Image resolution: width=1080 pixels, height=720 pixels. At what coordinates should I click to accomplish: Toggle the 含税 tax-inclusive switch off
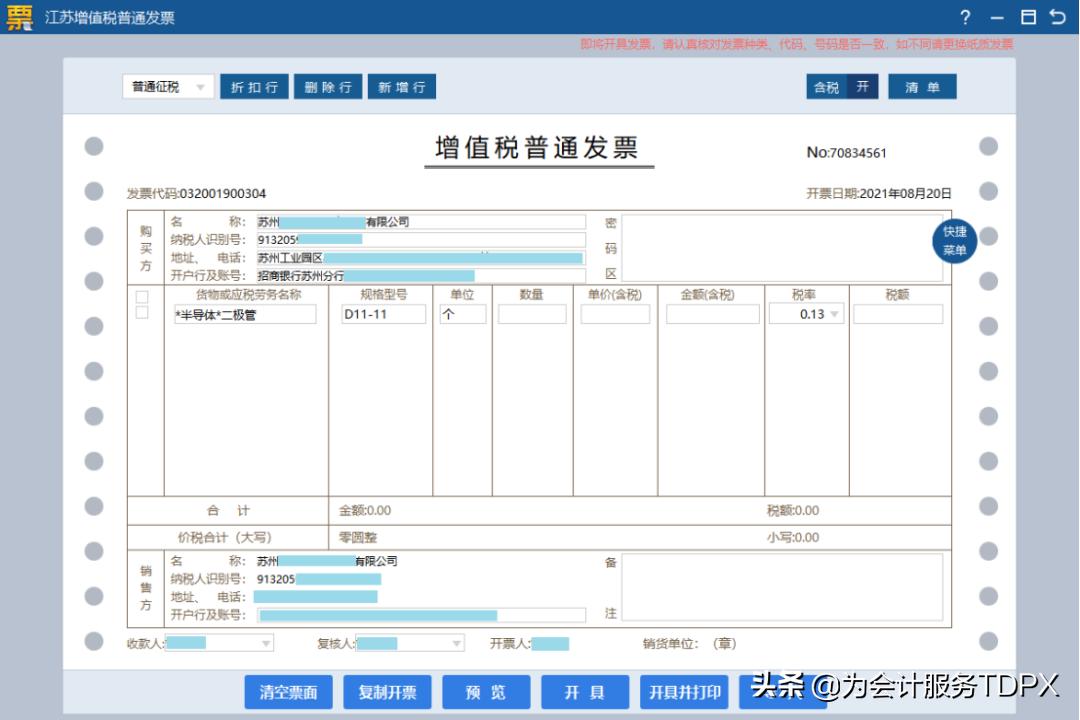(843, 86)
